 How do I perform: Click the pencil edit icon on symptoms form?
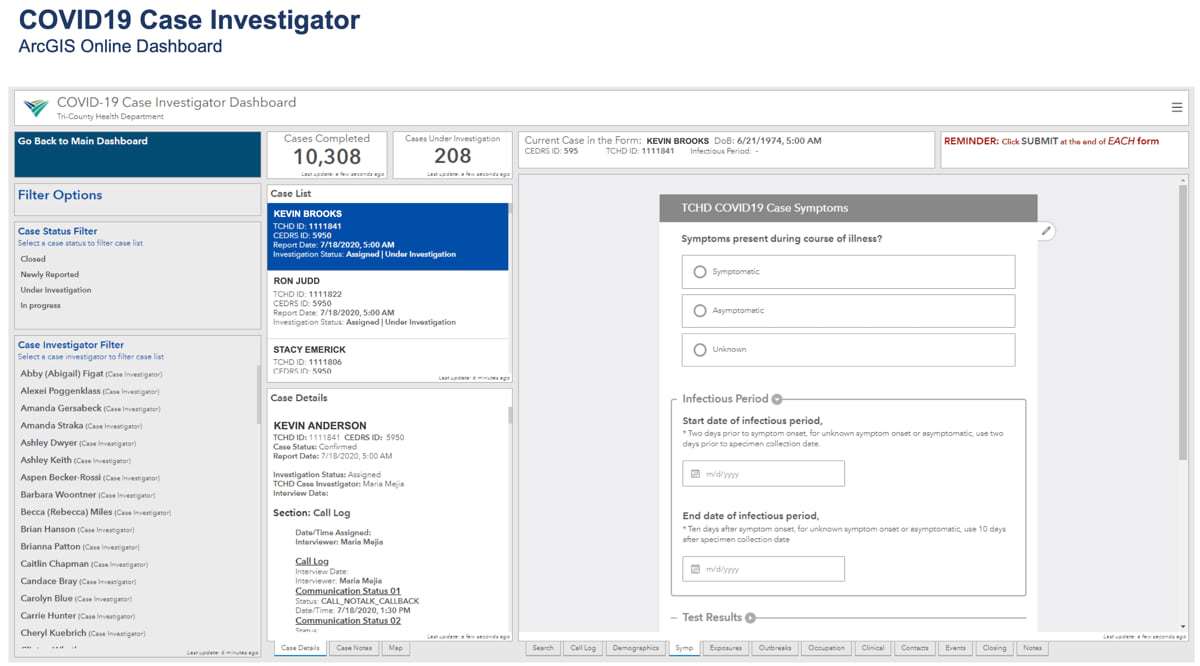pyautogui.click(x=1046, y=231)
